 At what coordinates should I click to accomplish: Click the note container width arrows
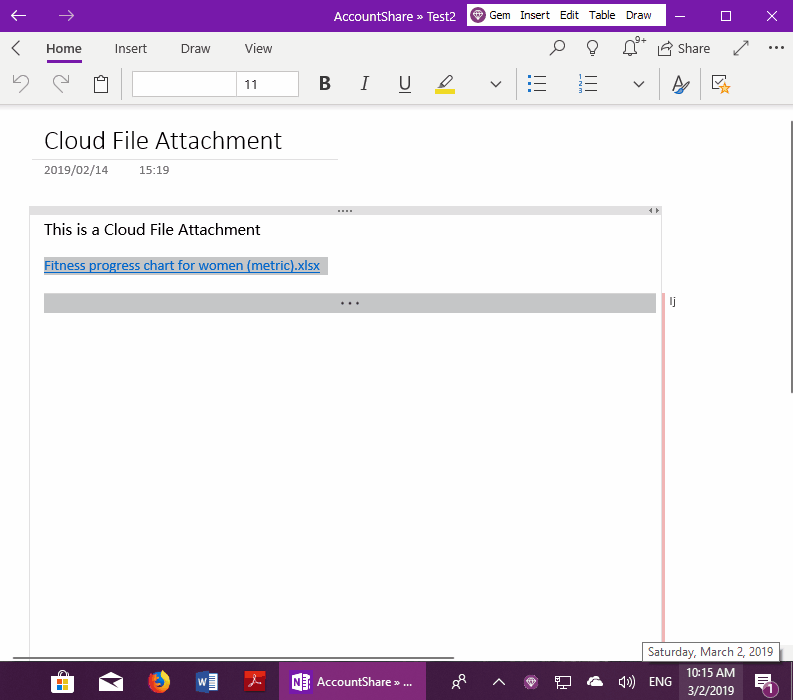coord(654,210)
